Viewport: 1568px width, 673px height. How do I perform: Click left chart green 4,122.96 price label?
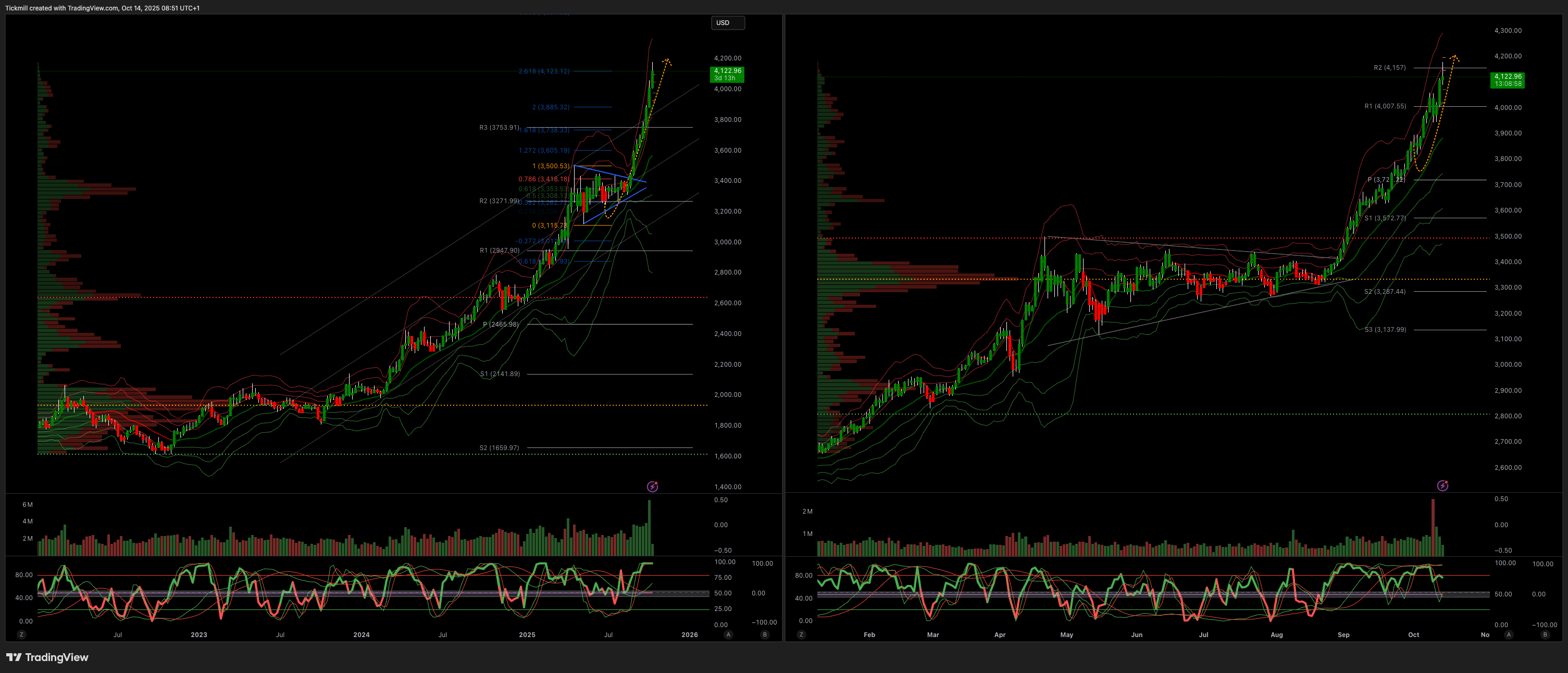tap(727, 74)
